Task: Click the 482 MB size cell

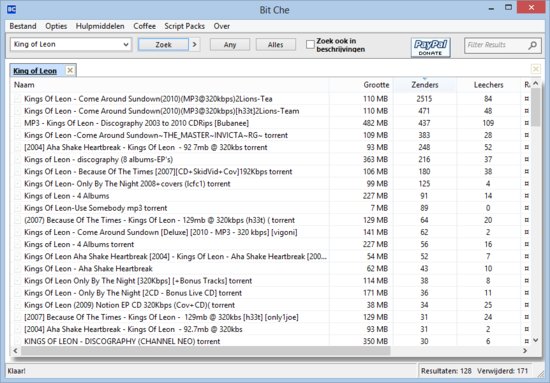Action: click(x=375, y=123)
